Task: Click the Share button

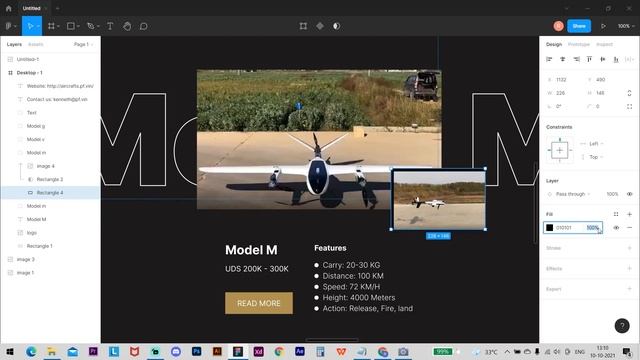Action: click(579, 26)
